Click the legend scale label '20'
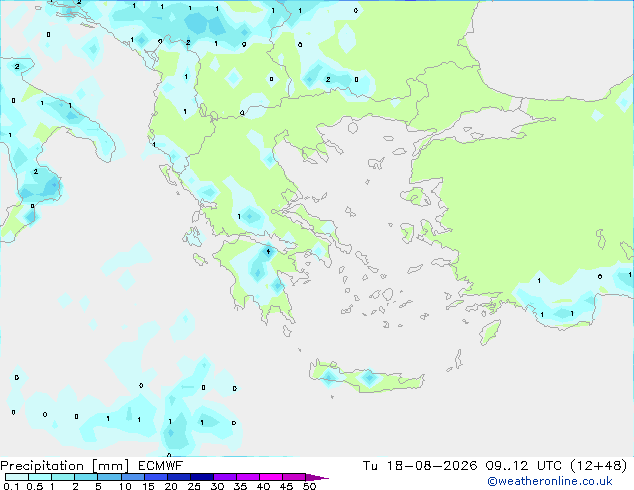Image resolution: width=634 pixels, height=490 pixels. [x=171, y=486]
